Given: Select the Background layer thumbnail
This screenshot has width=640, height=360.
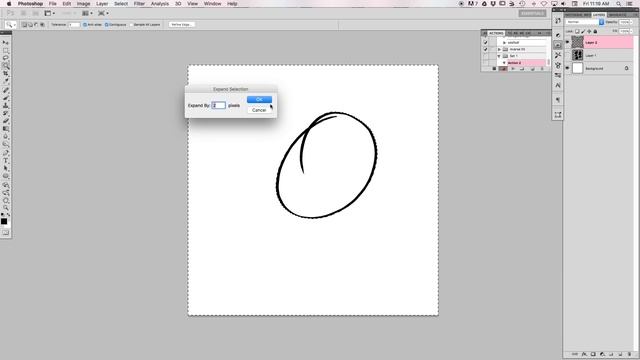Looking at the screenshot, I should tap(577, 68).
